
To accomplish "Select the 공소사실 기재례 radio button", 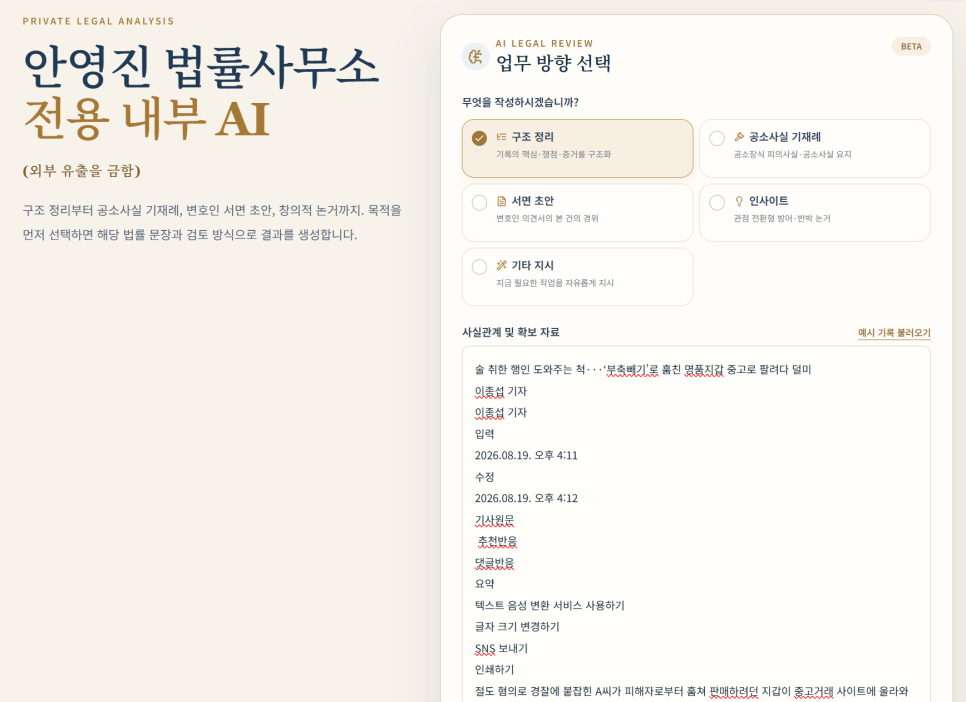I will click(717, 138).
